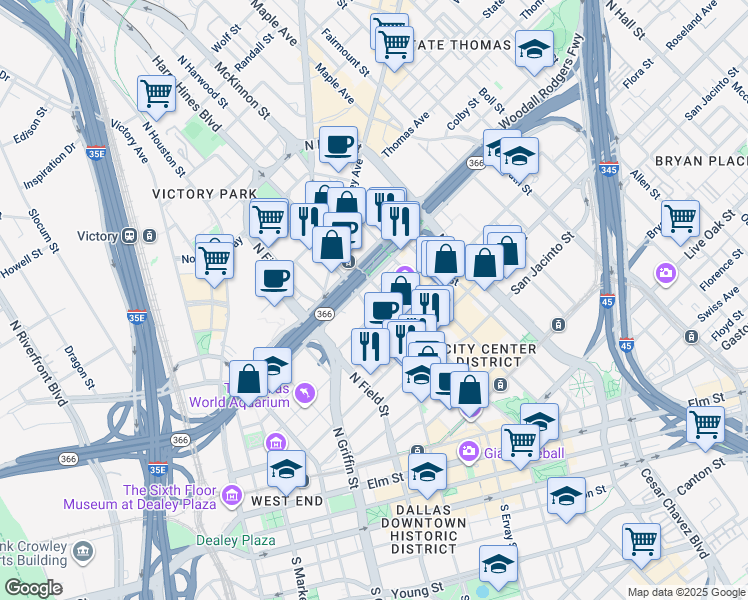Open the graduation cap marker at West End
Image resolution: width=748 pixels, height=600 pixels.
point(286,469)
